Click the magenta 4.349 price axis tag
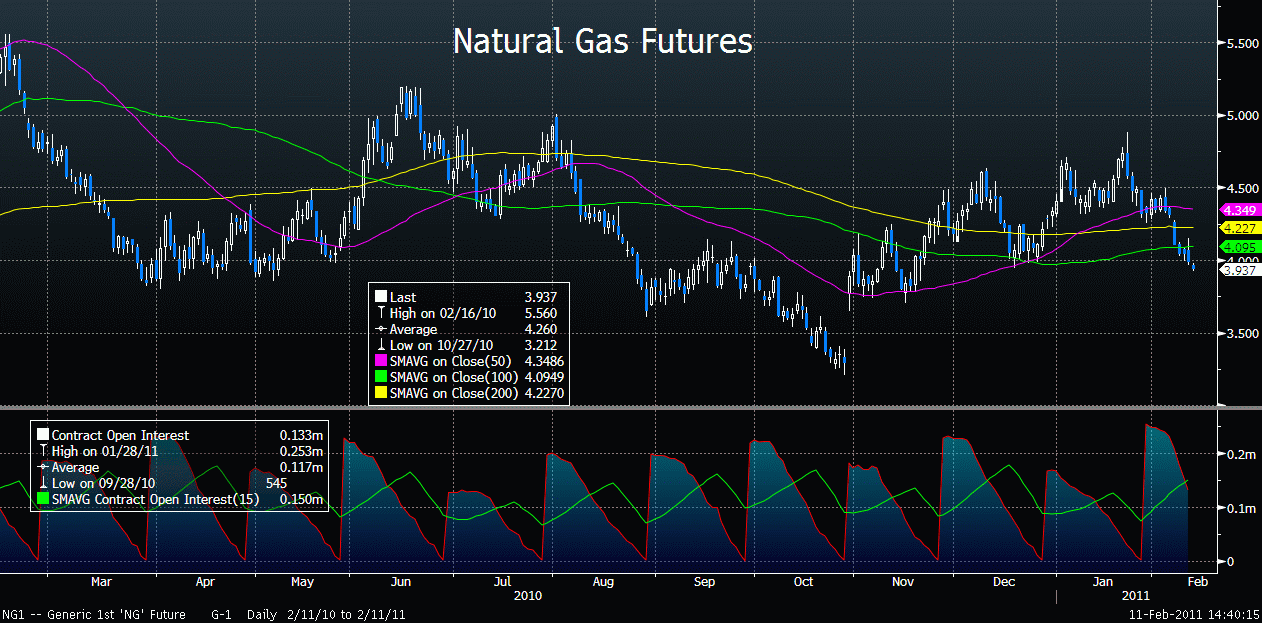Image resolution: width=1262 pixels, height=623 pixels. pyautogui.click(x=1239, y=211)
